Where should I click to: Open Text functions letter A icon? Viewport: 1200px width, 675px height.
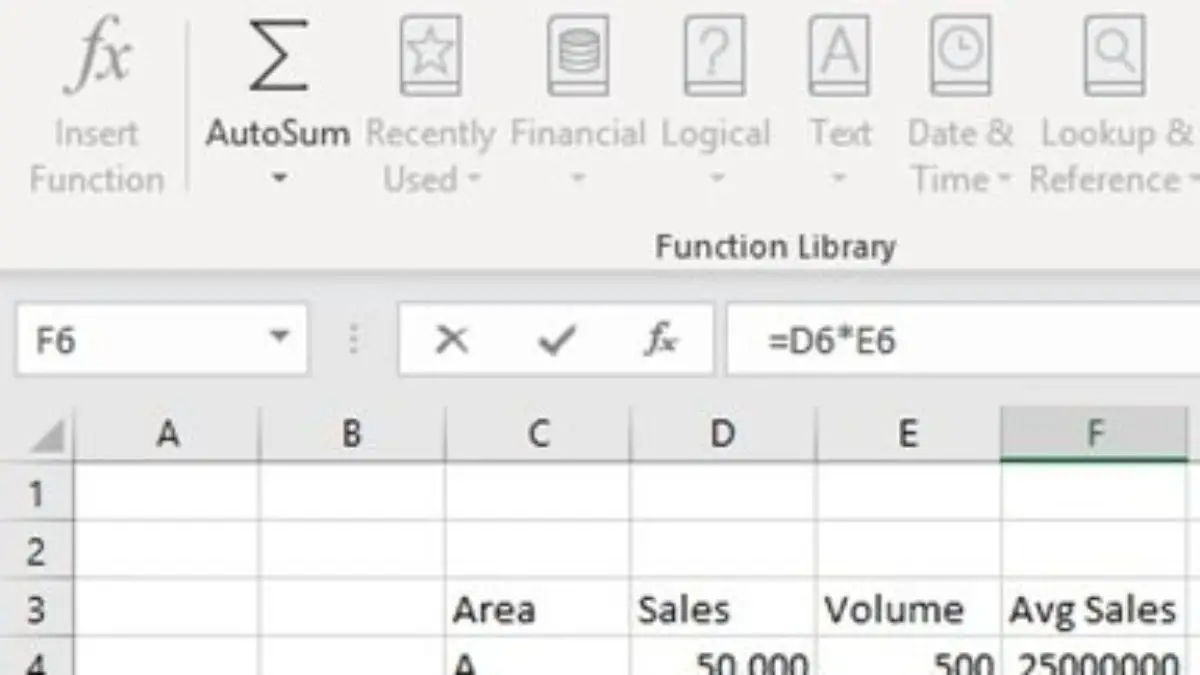pos(839,56)
